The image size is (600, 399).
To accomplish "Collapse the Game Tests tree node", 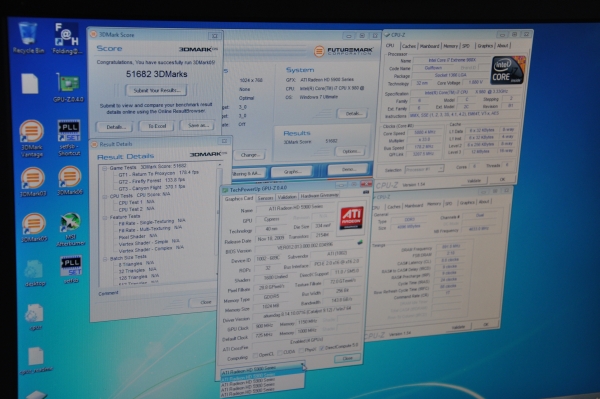I will click(104, 169).
